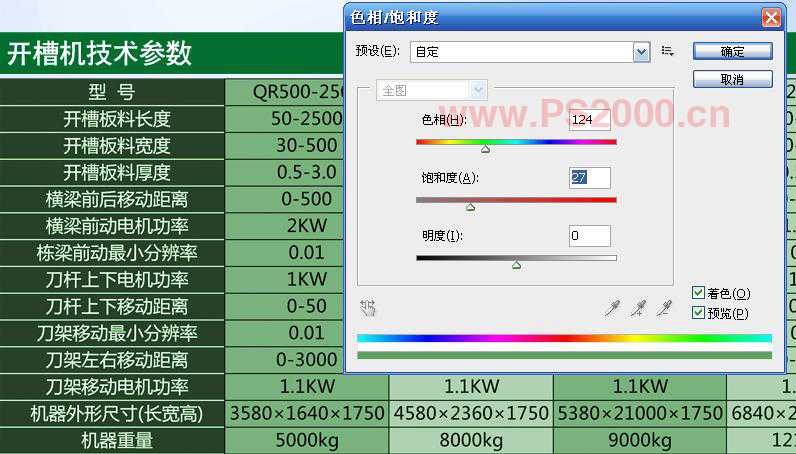
Task: Click the 2KW cell value
Action: pos(307,225)
